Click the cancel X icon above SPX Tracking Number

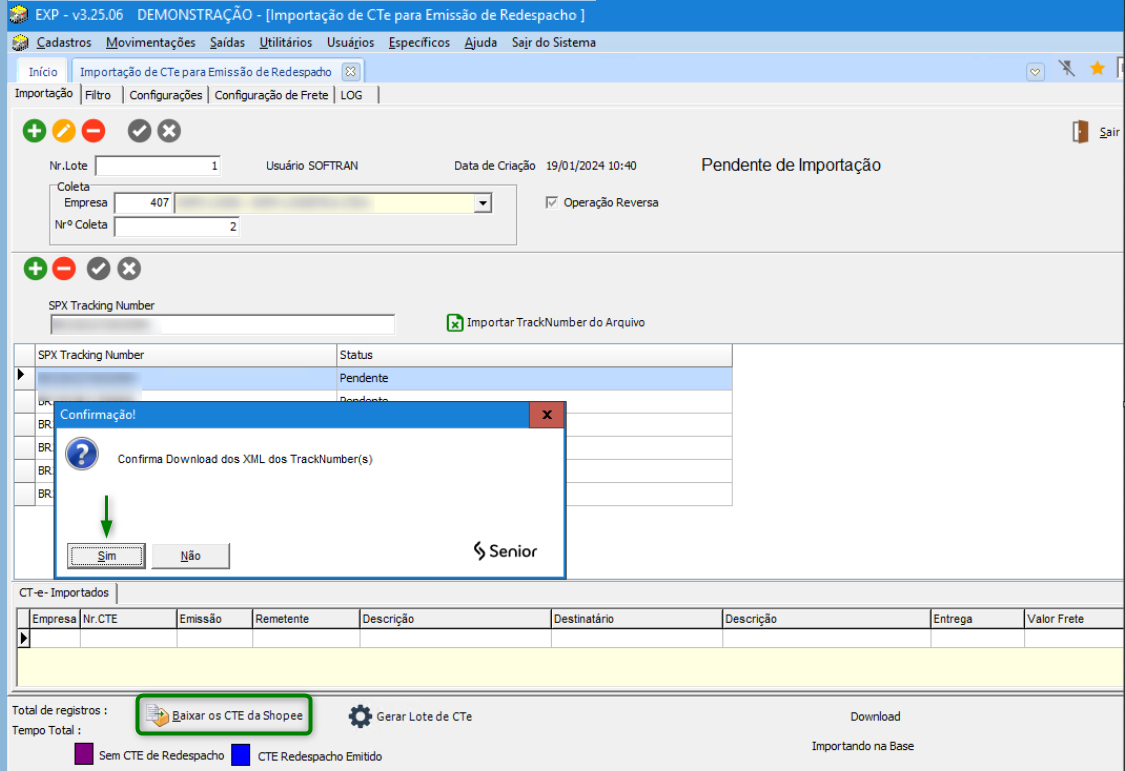[x=129, y=269]
